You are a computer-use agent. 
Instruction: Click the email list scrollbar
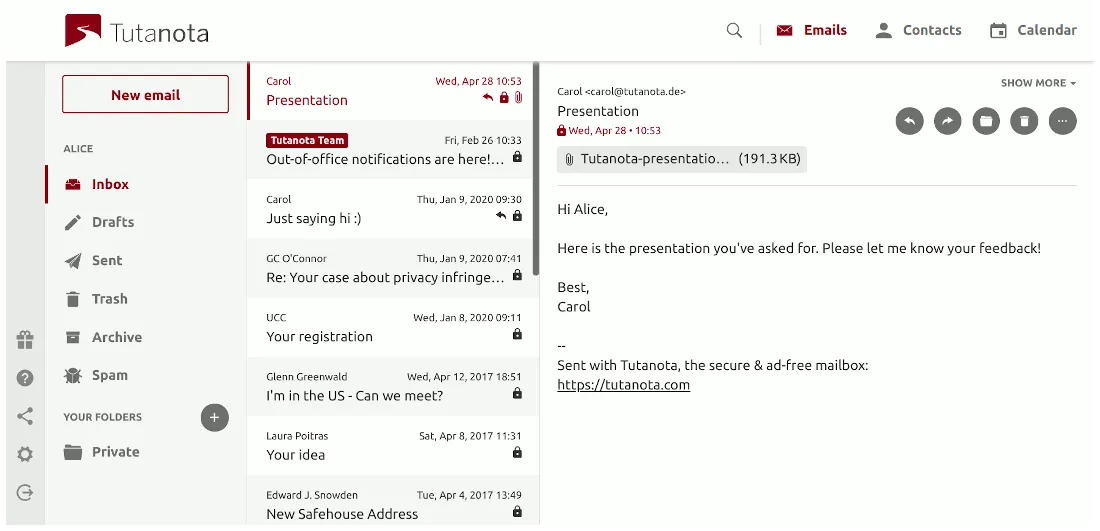coord(536,168)
